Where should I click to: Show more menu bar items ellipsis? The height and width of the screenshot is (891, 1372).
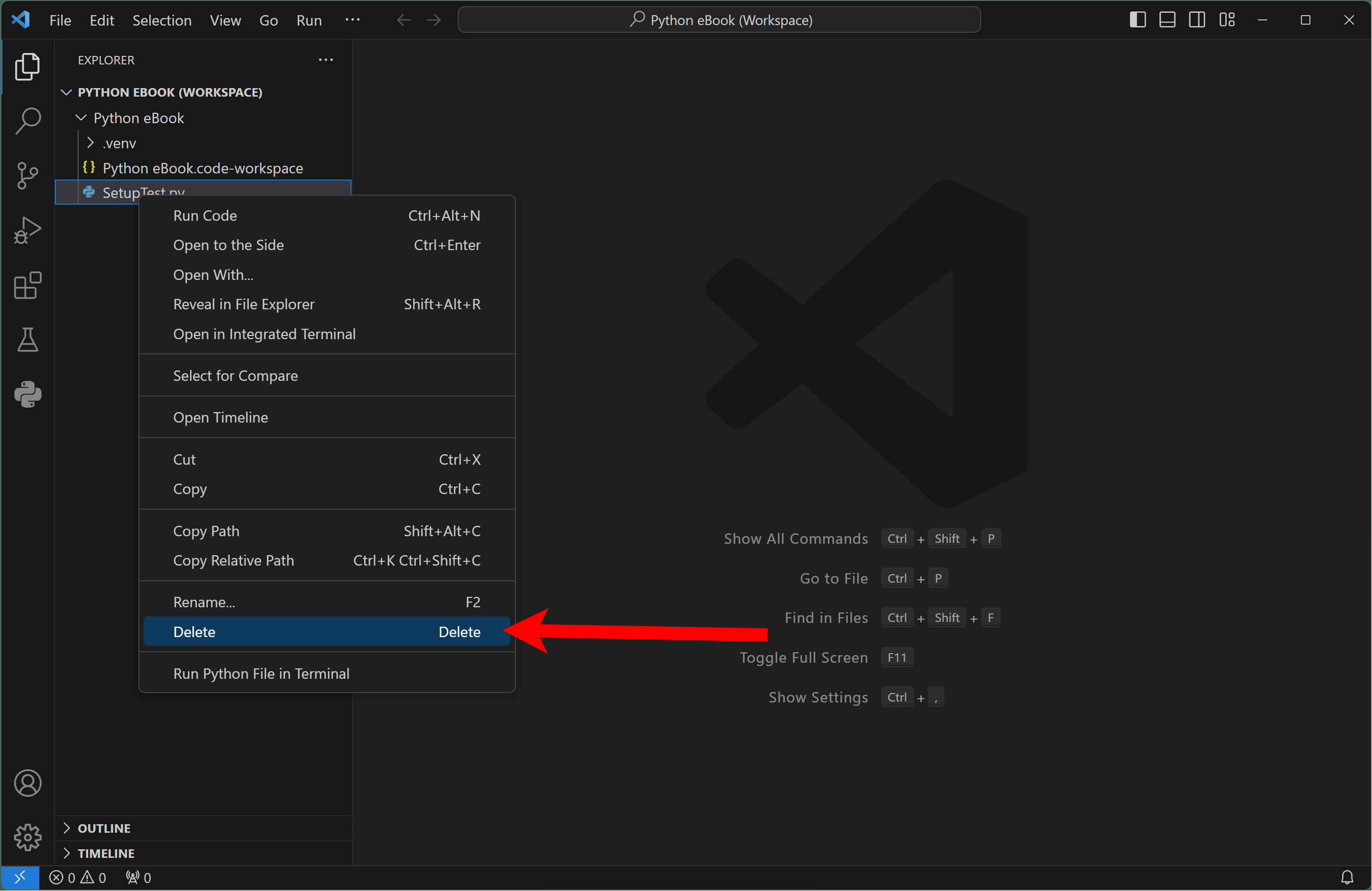pyautogui.click(x=352, y=20)
